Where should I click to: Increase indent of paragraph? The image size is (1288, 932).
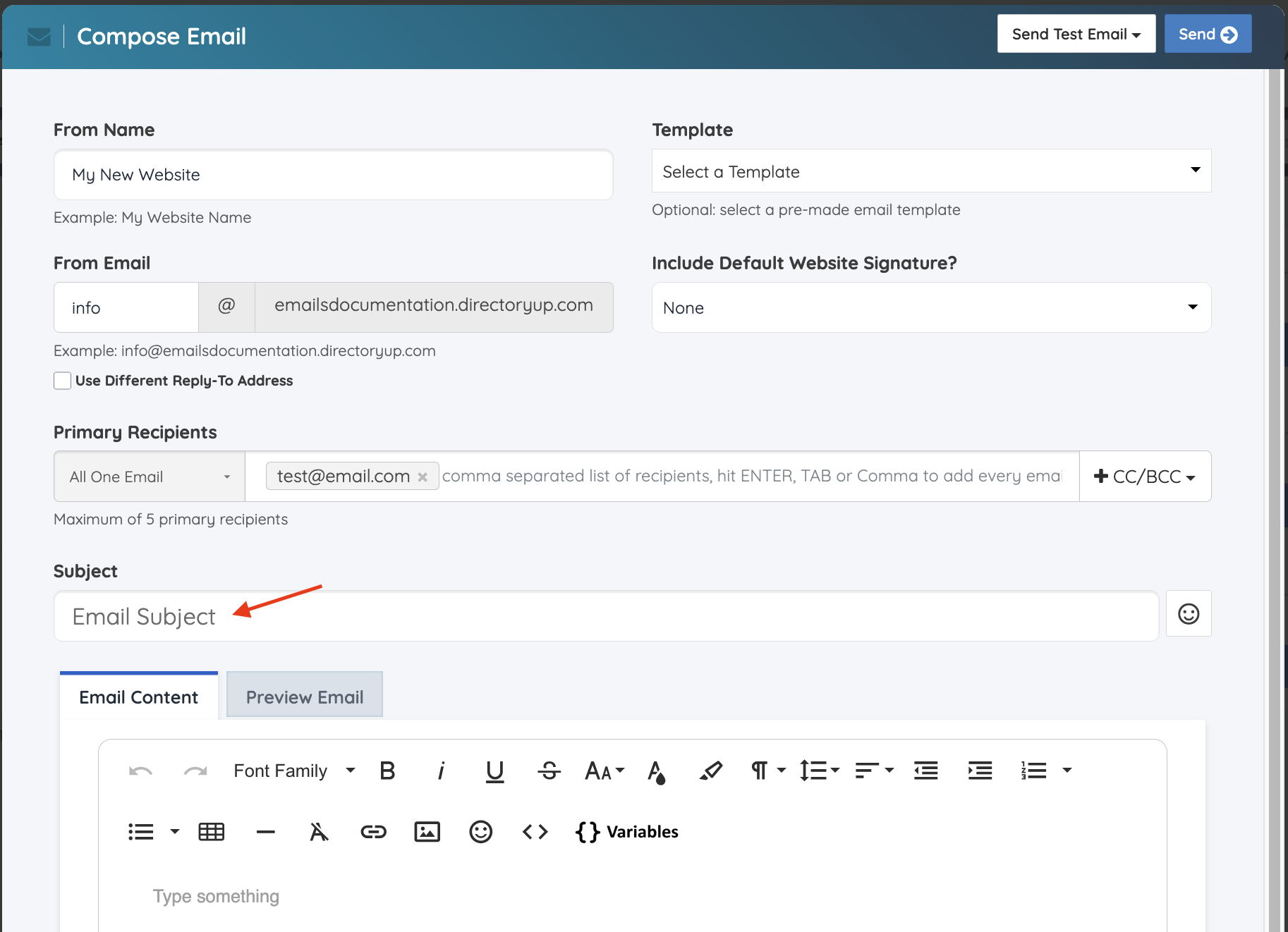click(980, 771)
